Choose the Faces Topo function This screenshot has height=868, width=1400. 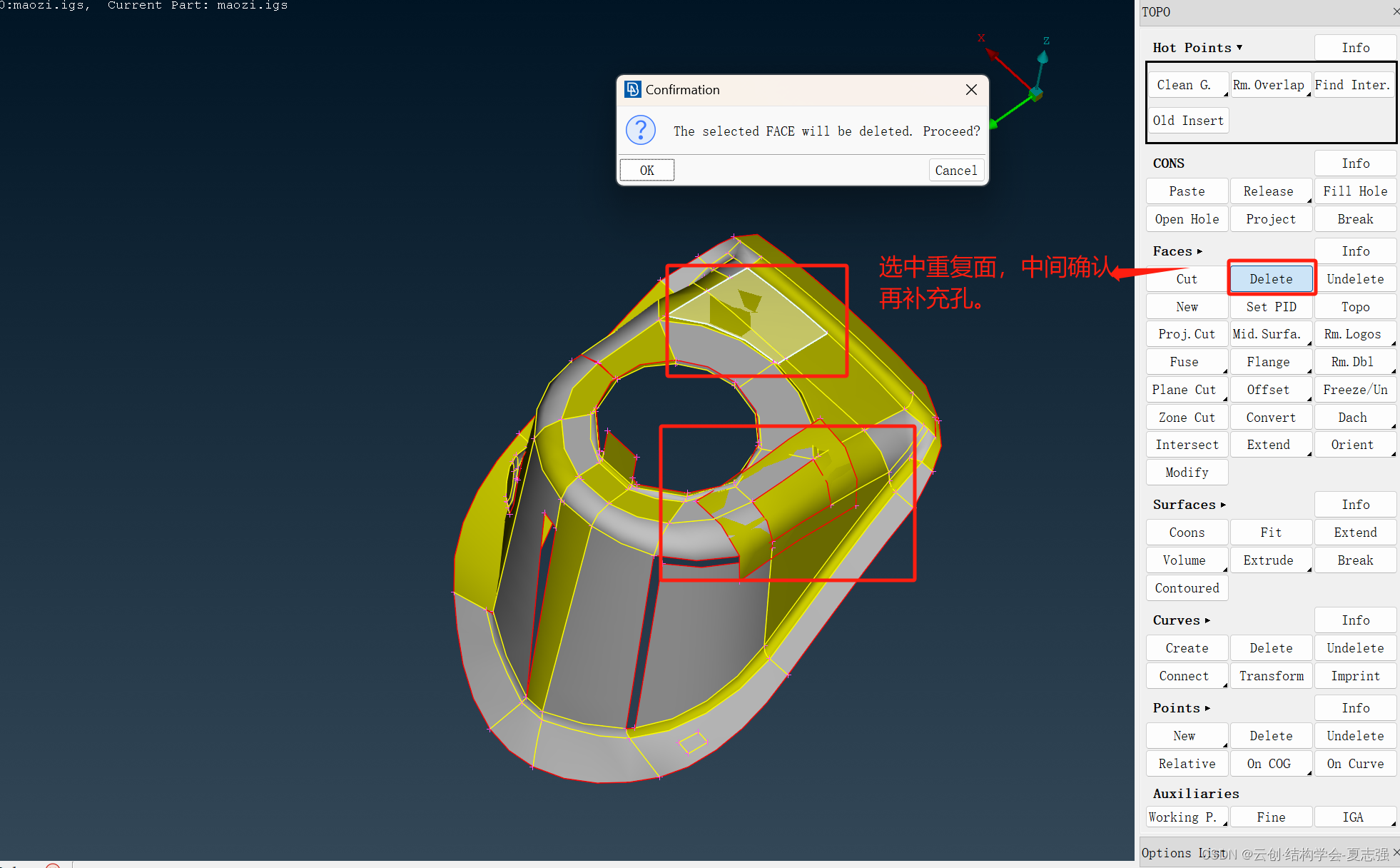(1354, 307)
